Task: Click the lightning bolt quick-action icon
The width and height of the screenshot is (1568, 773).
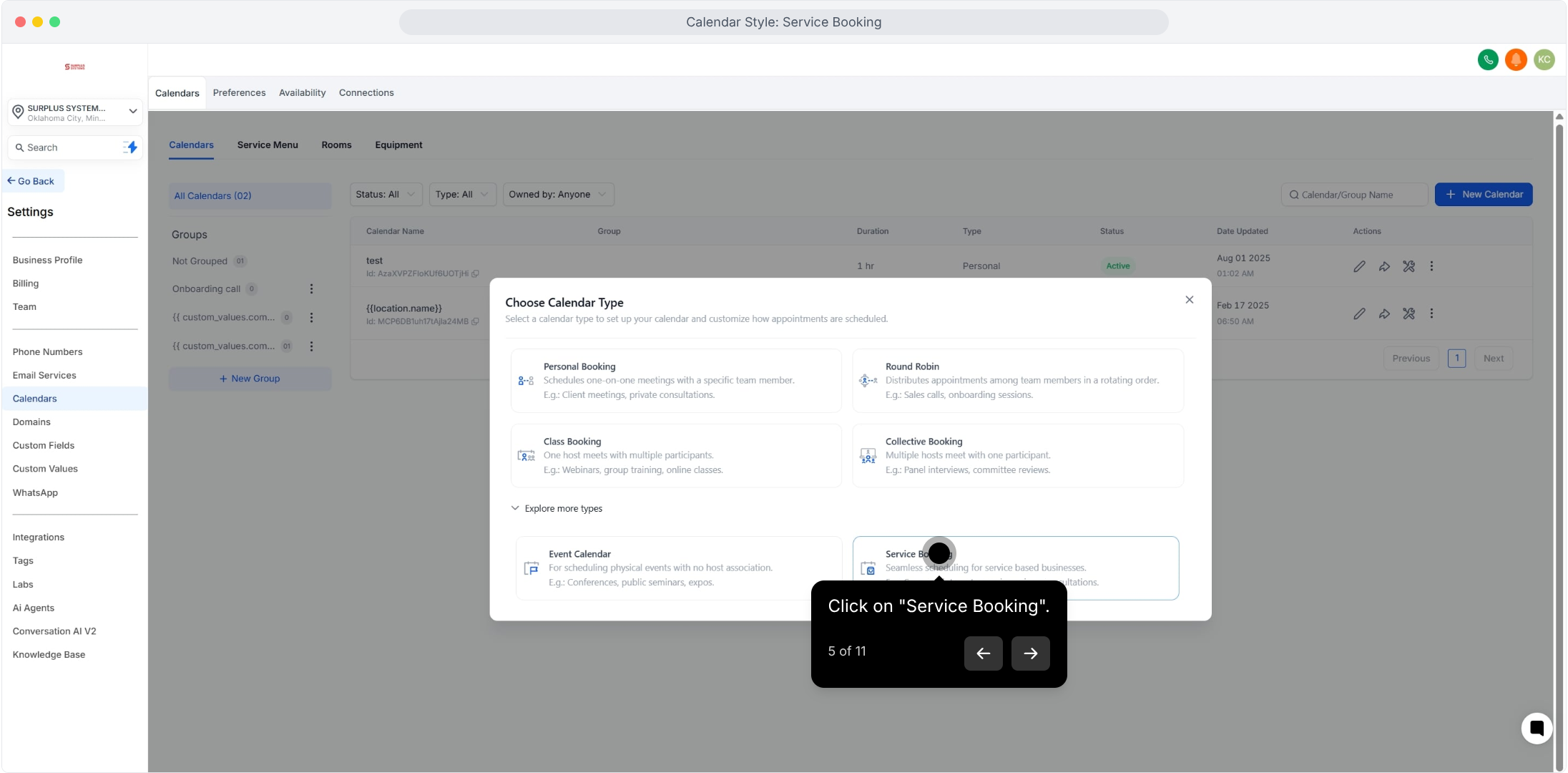Action: pos(131,147)
